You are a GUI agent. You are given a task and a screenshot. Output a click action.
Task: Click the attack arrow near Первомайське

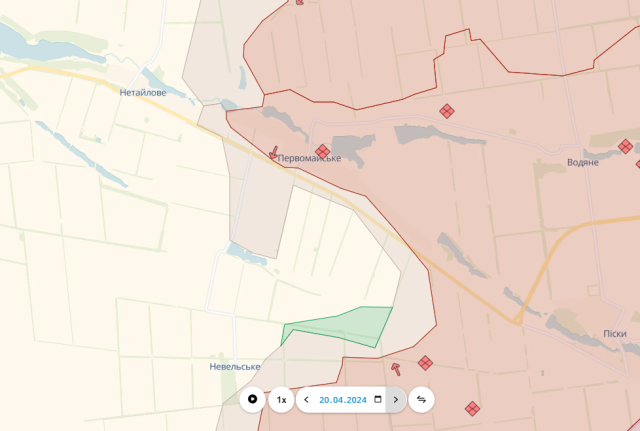click(x=274, y=153)
